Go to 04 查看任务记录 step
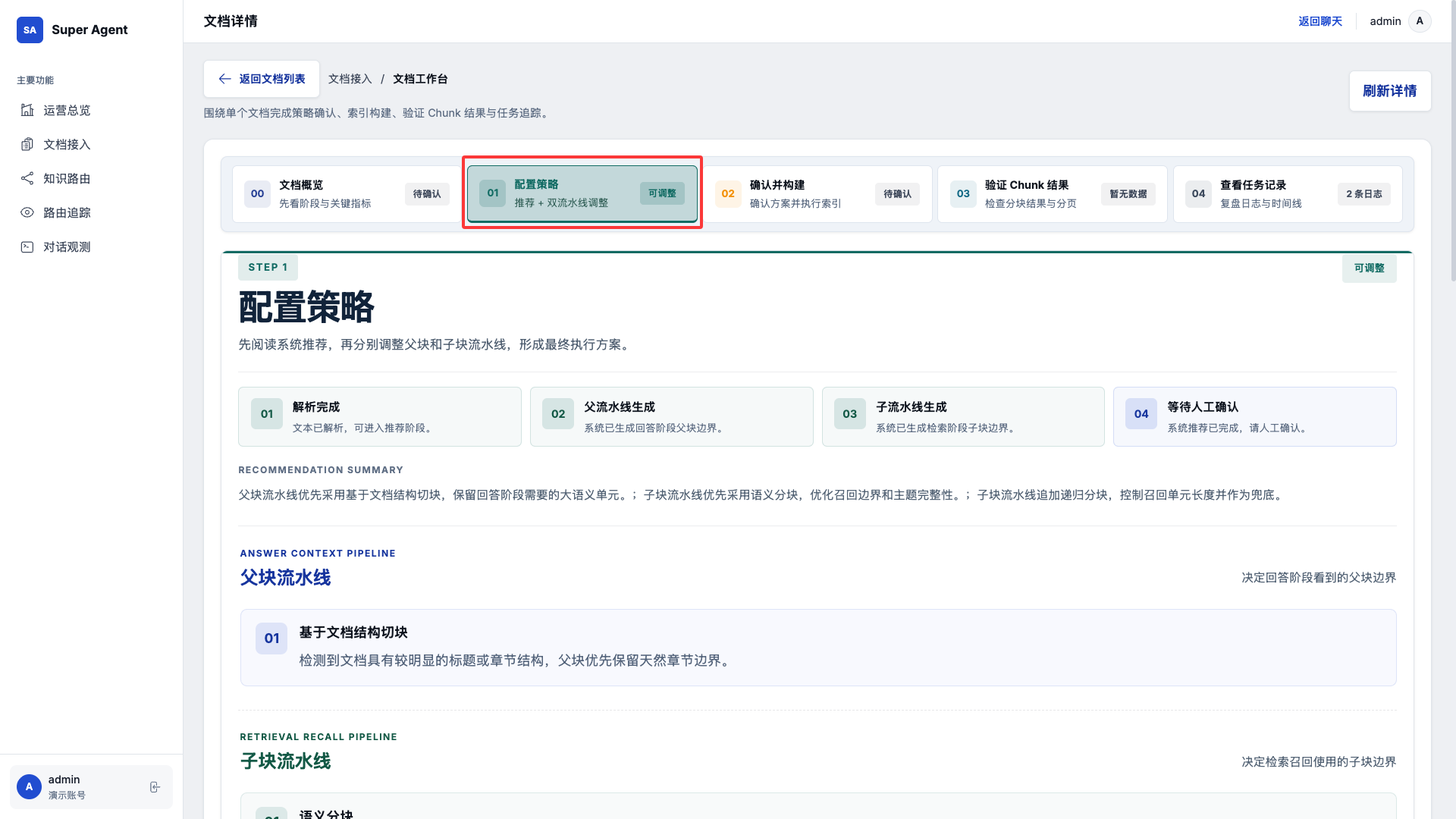 click(x=1287, y=194)
